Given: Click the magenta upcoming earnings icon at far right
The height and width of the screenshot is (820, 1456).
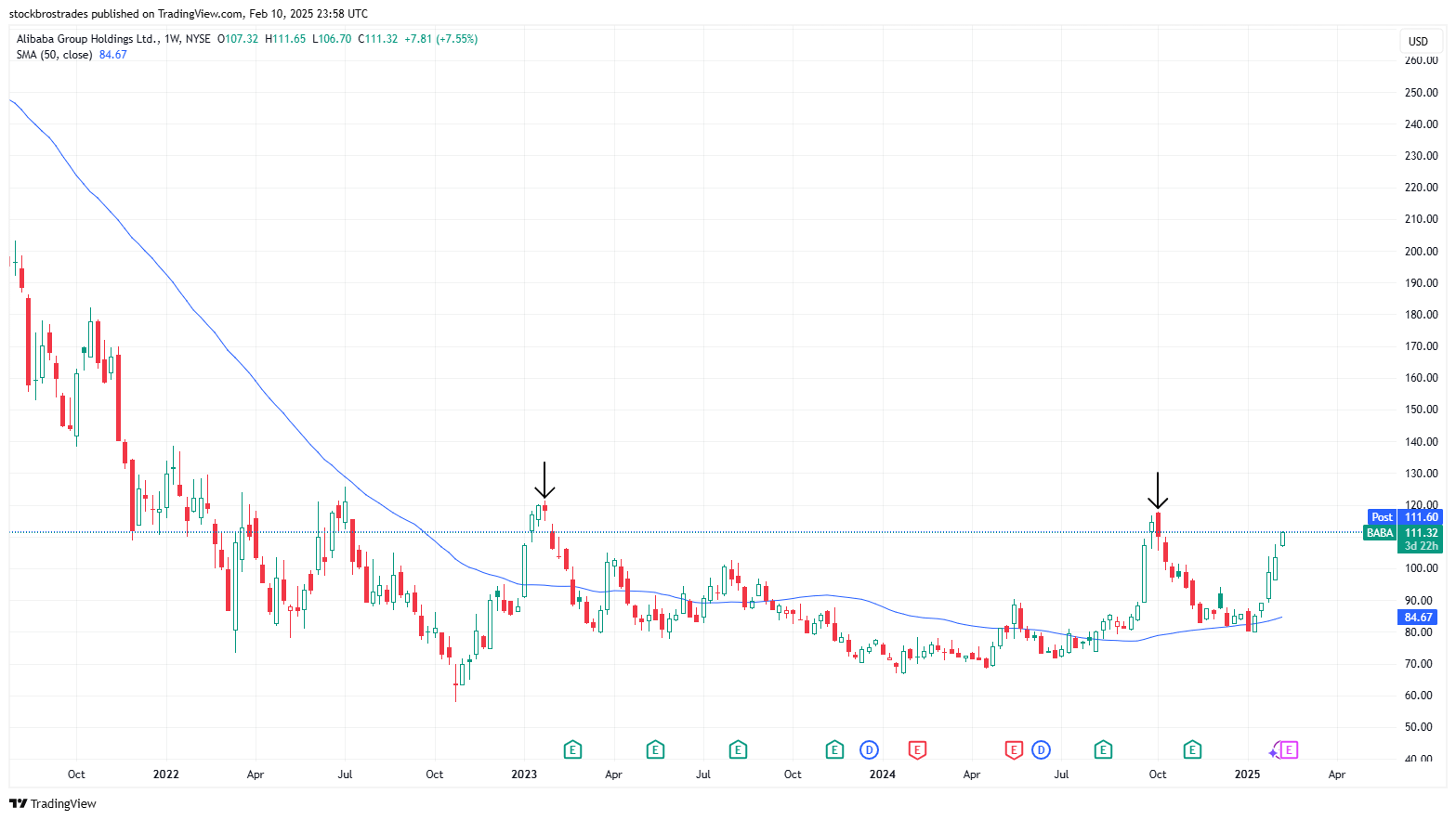Looking at the screenshot, I should [1289, 749].
